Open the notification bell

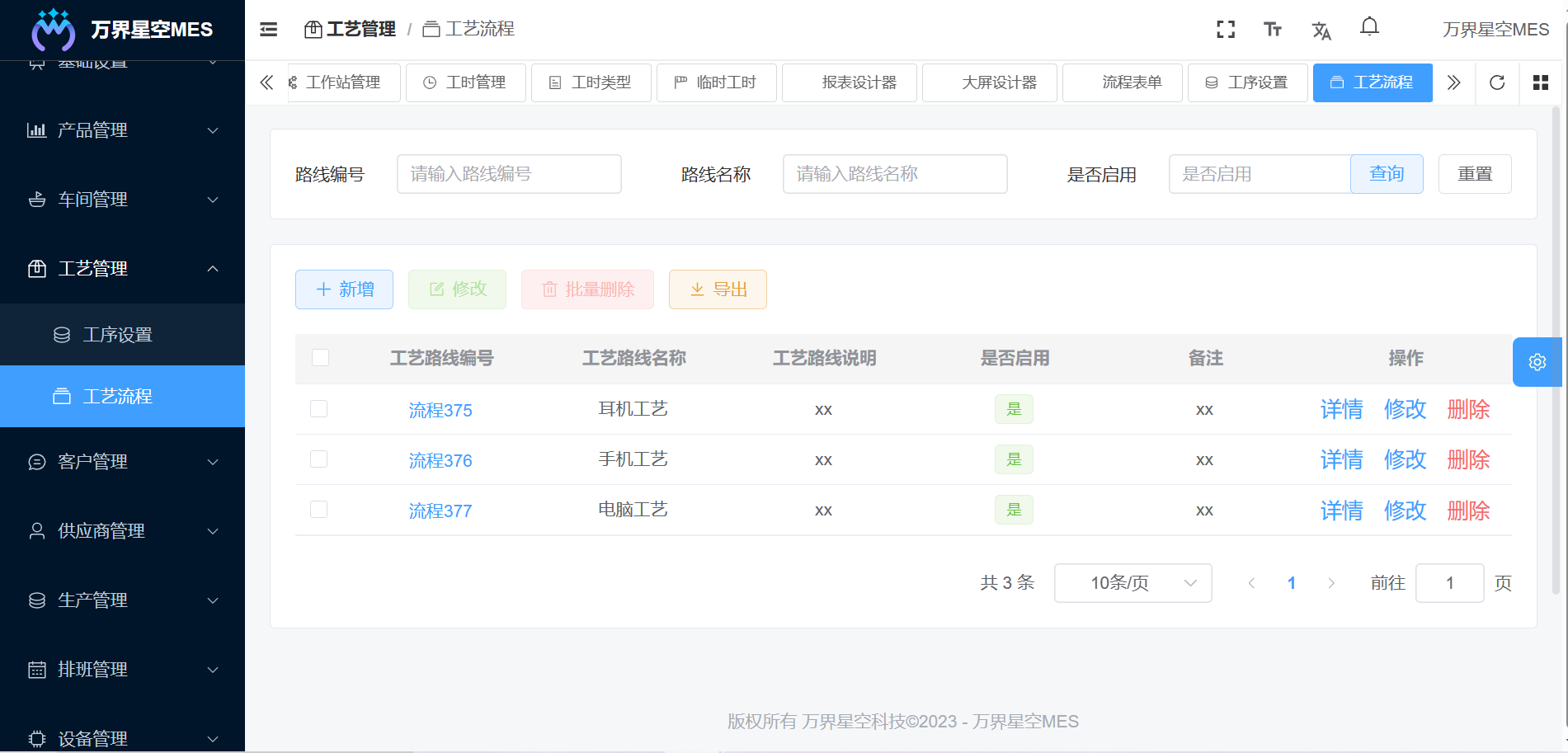tap(1369, 27)
